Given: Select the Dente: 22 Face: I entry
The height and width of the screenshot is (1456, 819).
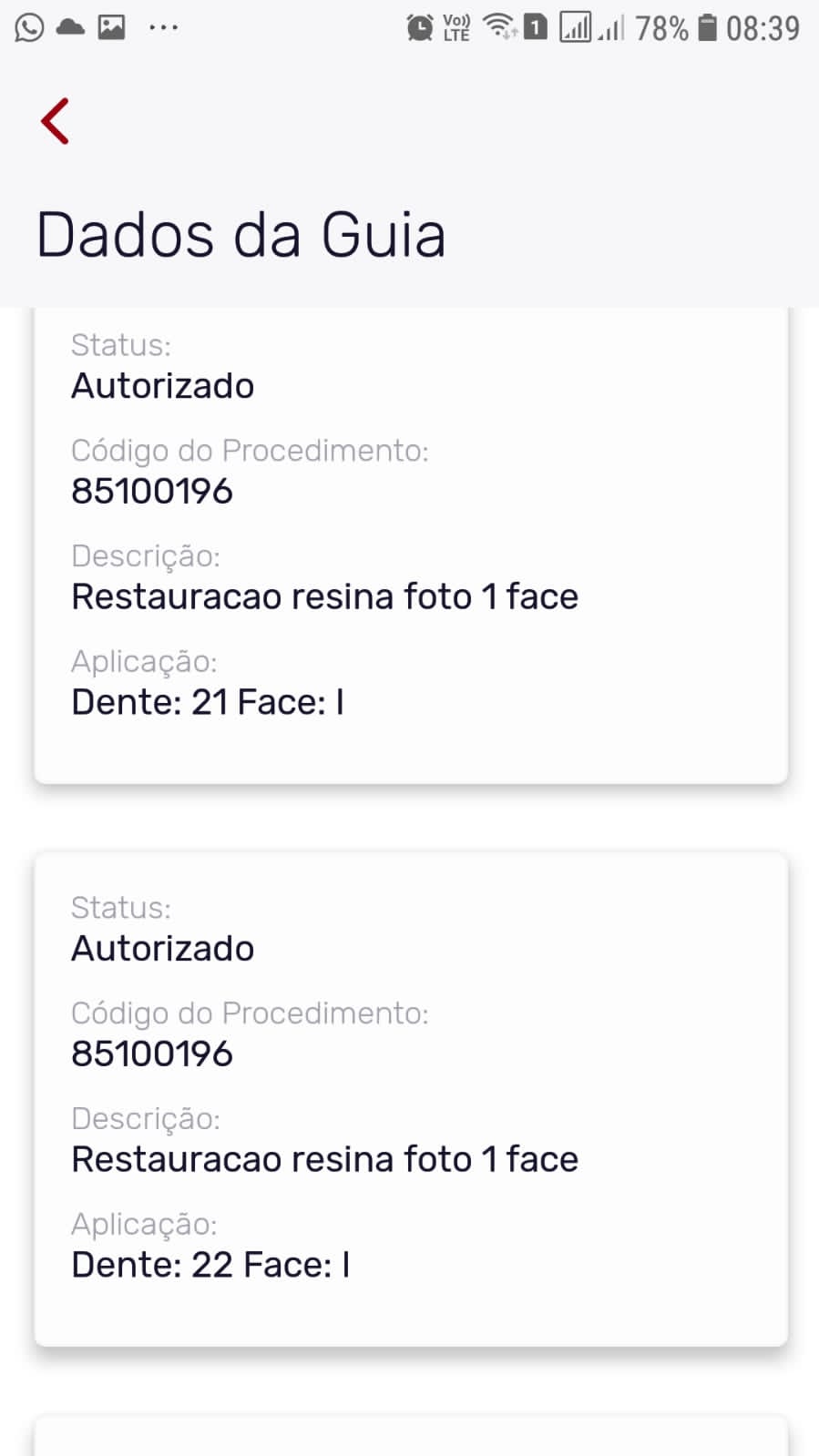Looking at the screenshot, I should pos(210,1265).
